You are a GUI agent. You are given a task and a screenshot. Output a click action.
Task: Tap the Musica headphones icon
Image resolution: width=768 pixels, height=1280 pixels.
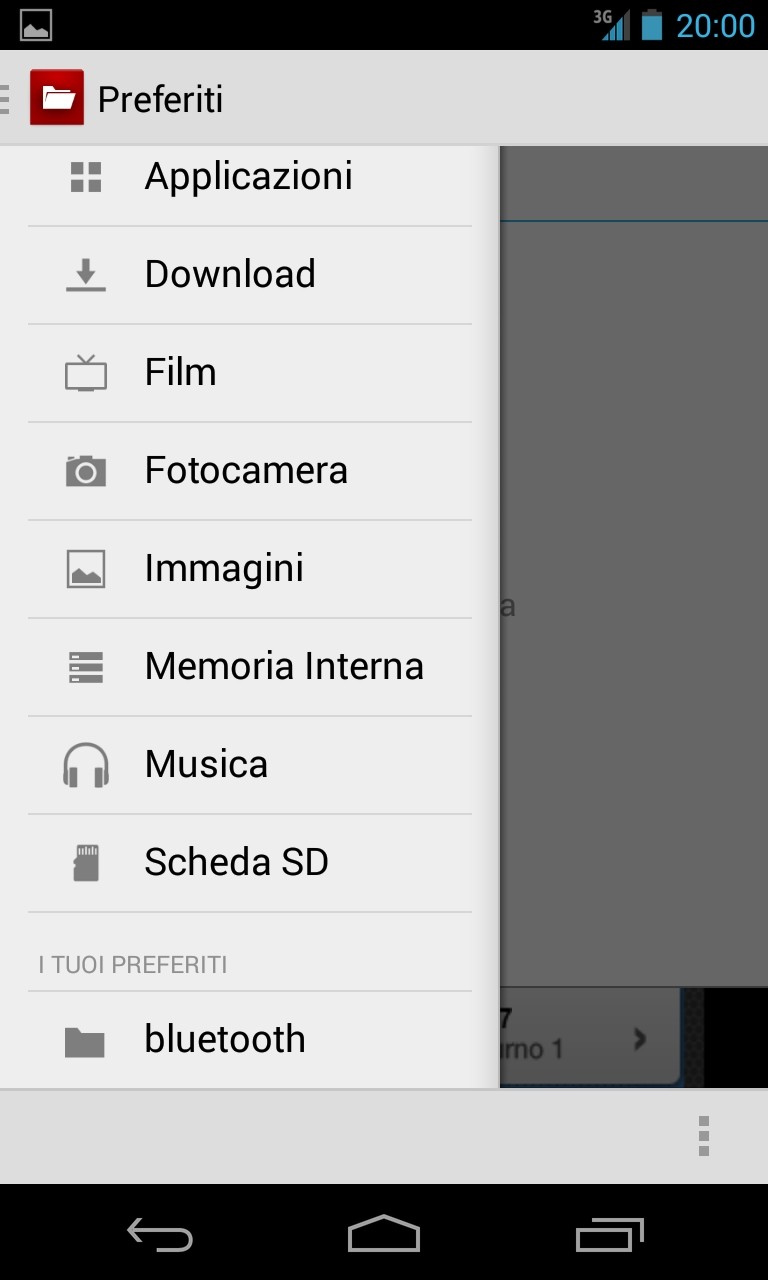[x=86, y=765]
